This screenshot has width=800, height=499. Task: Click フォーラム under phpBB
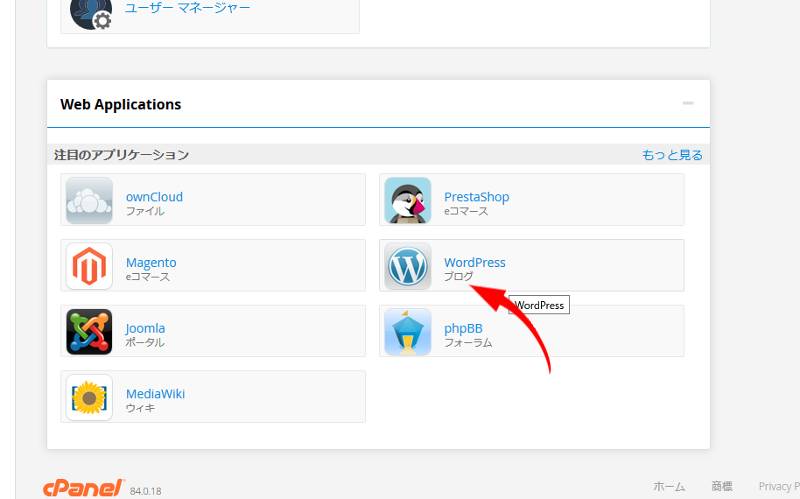[468, 343]
